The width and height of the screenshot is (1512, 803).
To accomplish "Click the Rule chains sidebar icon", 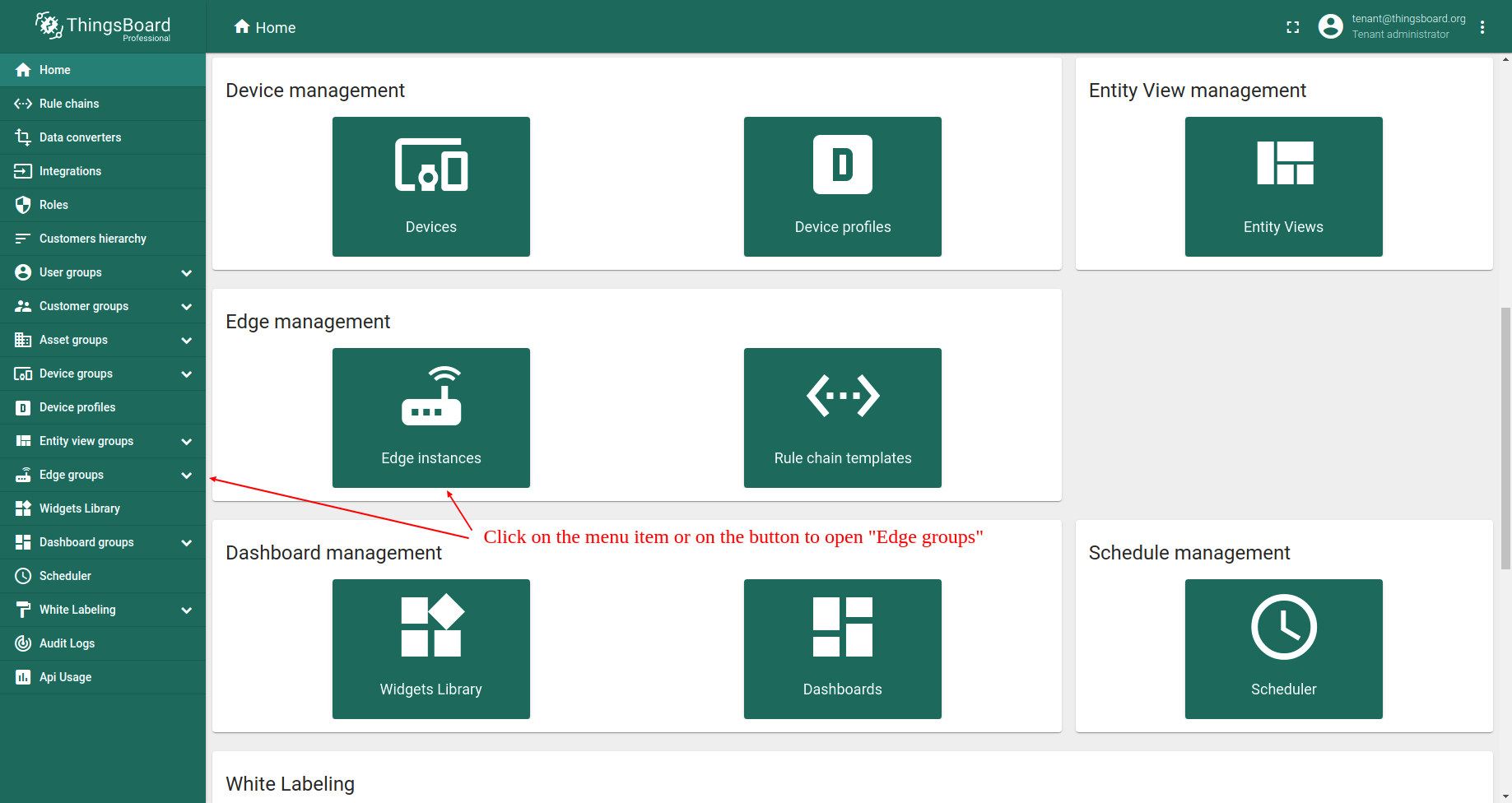I will [x=23, y=104].
